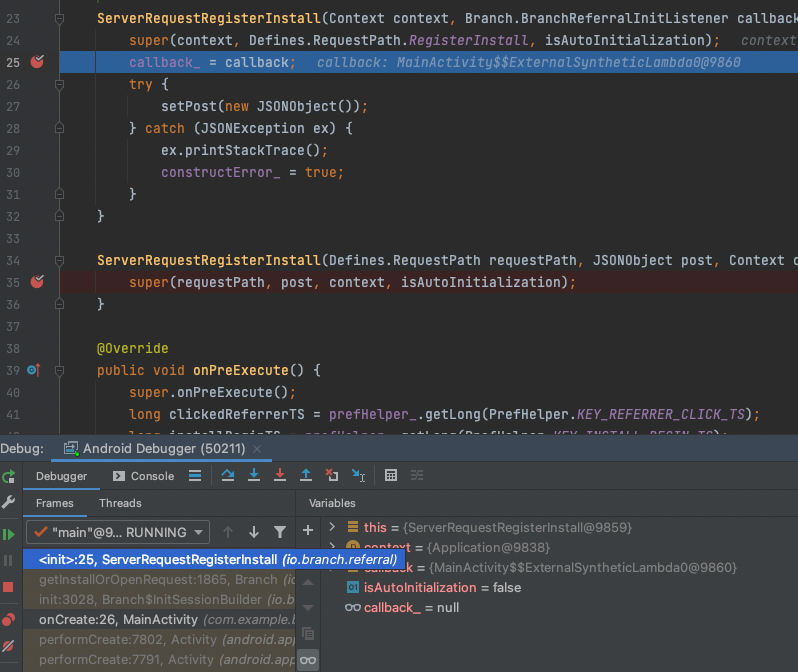Click the Step Out icon
798x672 pixels.
point(305,475)
